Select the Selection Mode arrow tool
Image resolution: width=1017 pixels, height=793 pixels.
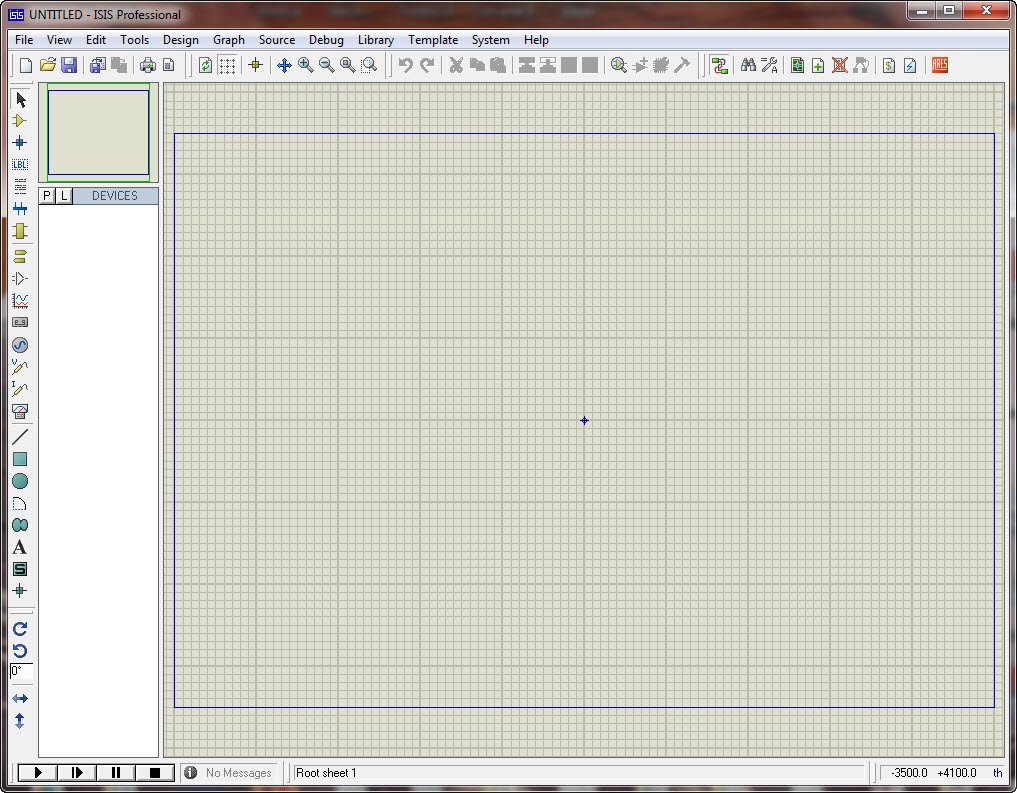pos(20,100)
